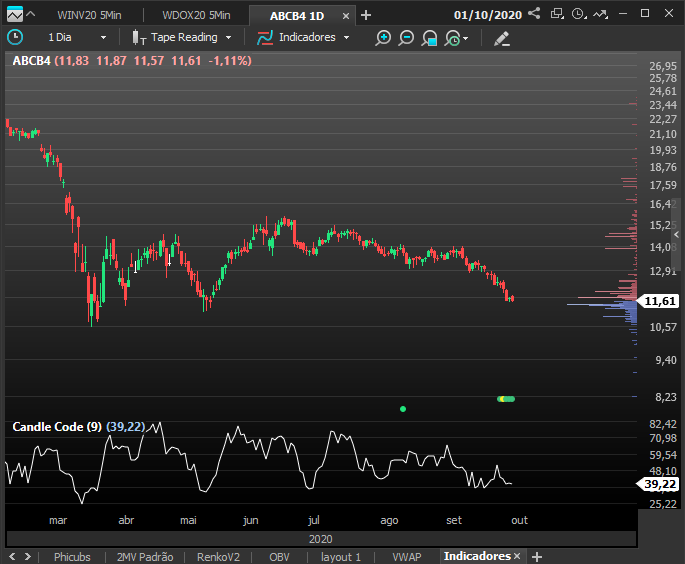This screenshot has height=564, width=685.
Task: Collapse the side panel arrow at right edge
Action: 676,235
